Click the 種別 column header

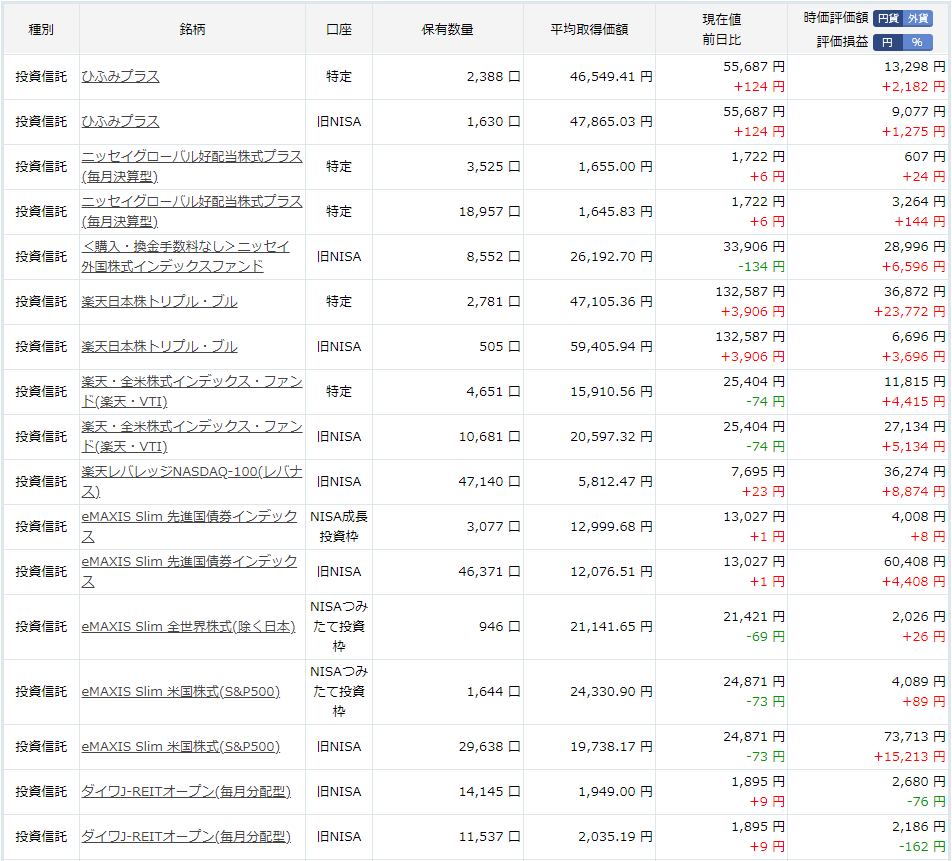point(41,30)
